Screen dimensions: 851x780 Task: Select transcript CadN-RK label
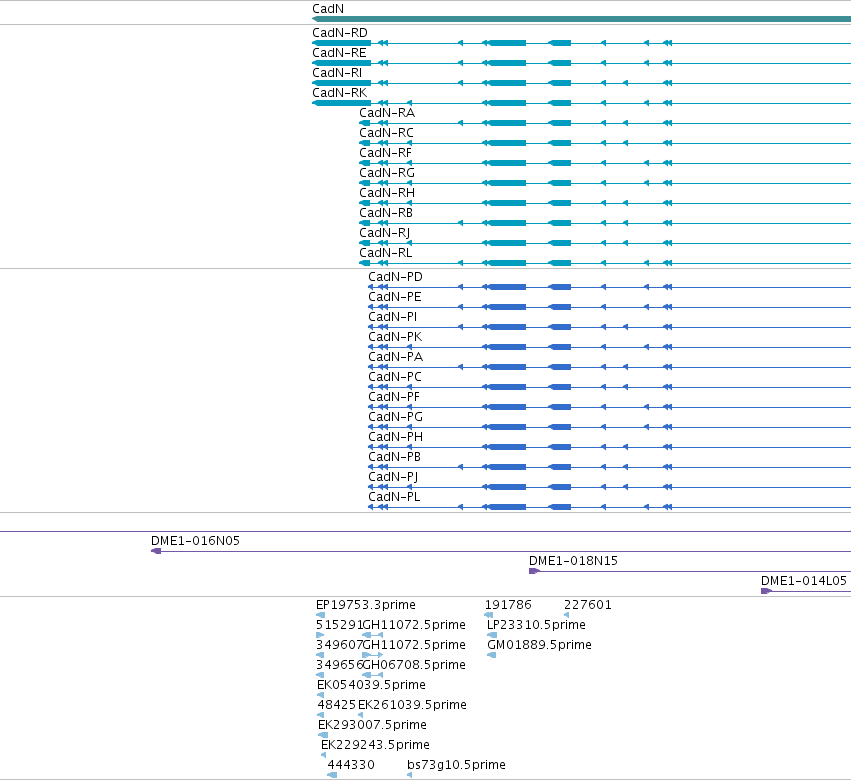pyautogui.click(x=340, y=93)
